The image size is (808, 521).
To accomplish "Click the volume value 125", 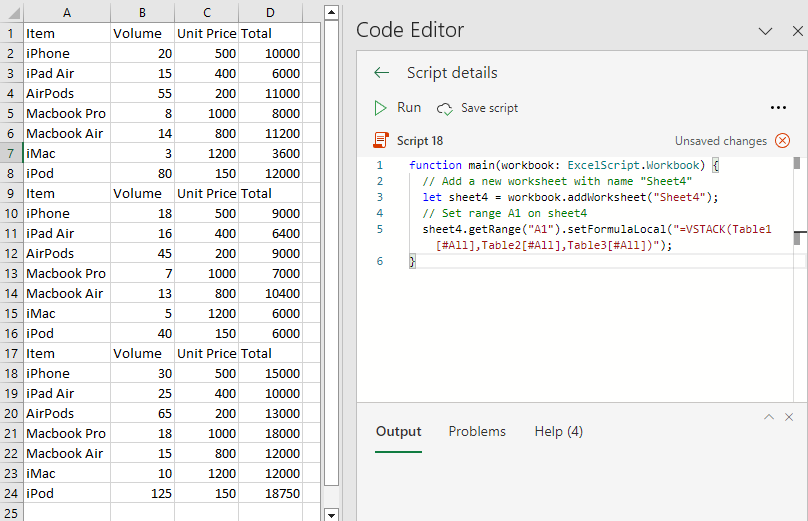I will coord(142,493).
